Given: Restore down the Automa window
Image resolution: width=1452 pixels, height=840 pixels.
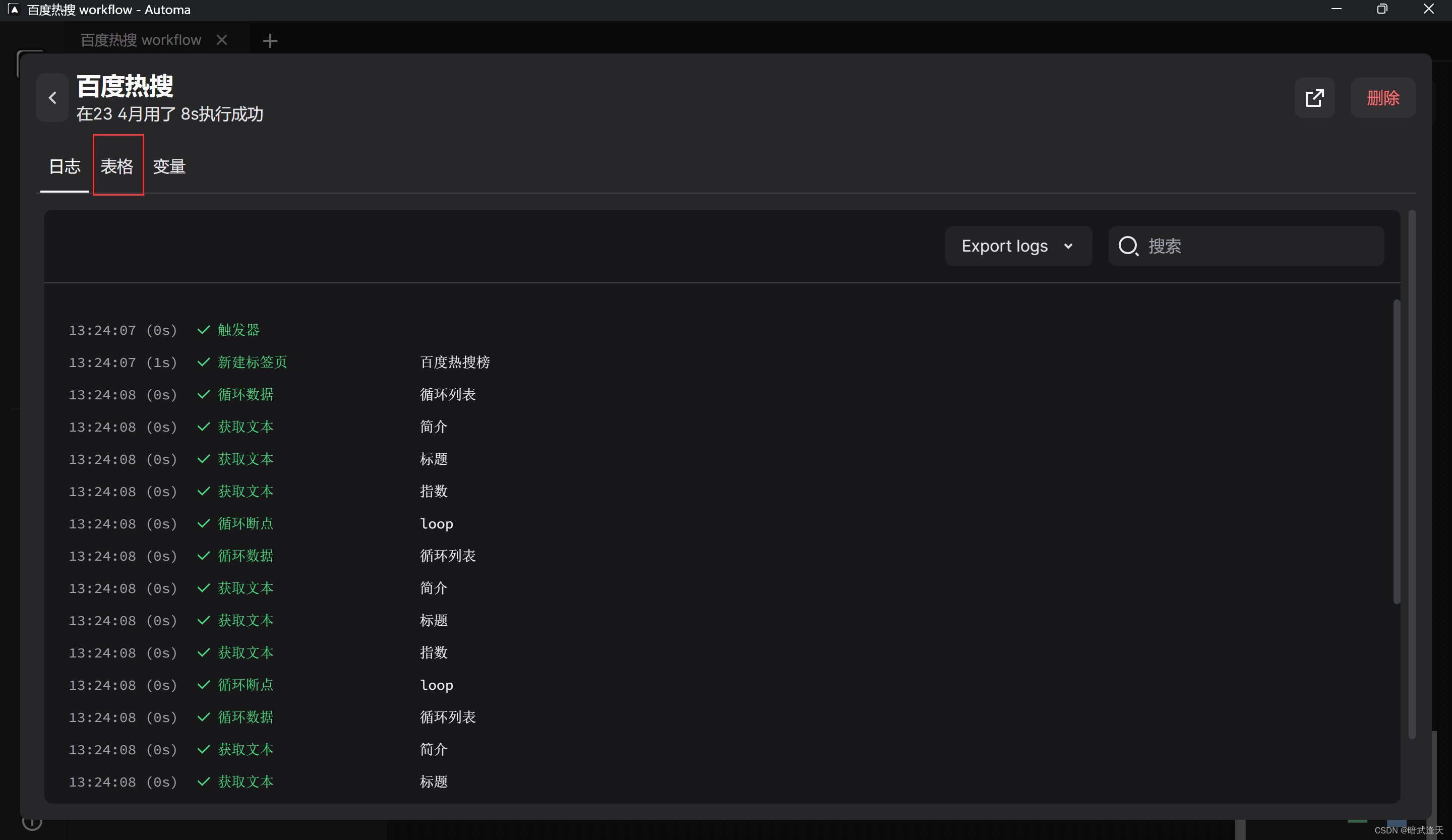Looking at the screenshot, I should pyautogui.click(x=1382, y=9).
